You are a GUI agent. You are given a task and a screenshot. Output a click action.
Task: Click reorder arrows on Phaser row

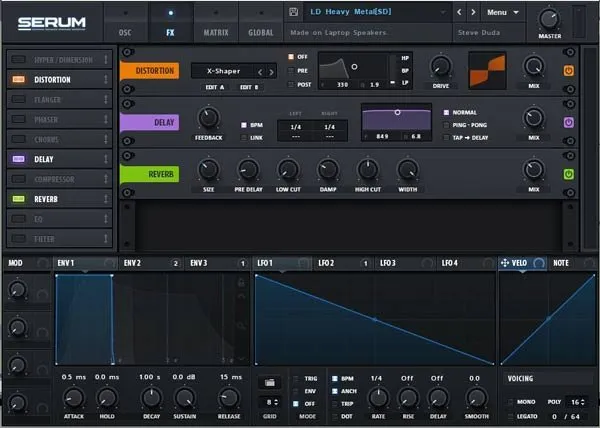[x=106, y=119]
